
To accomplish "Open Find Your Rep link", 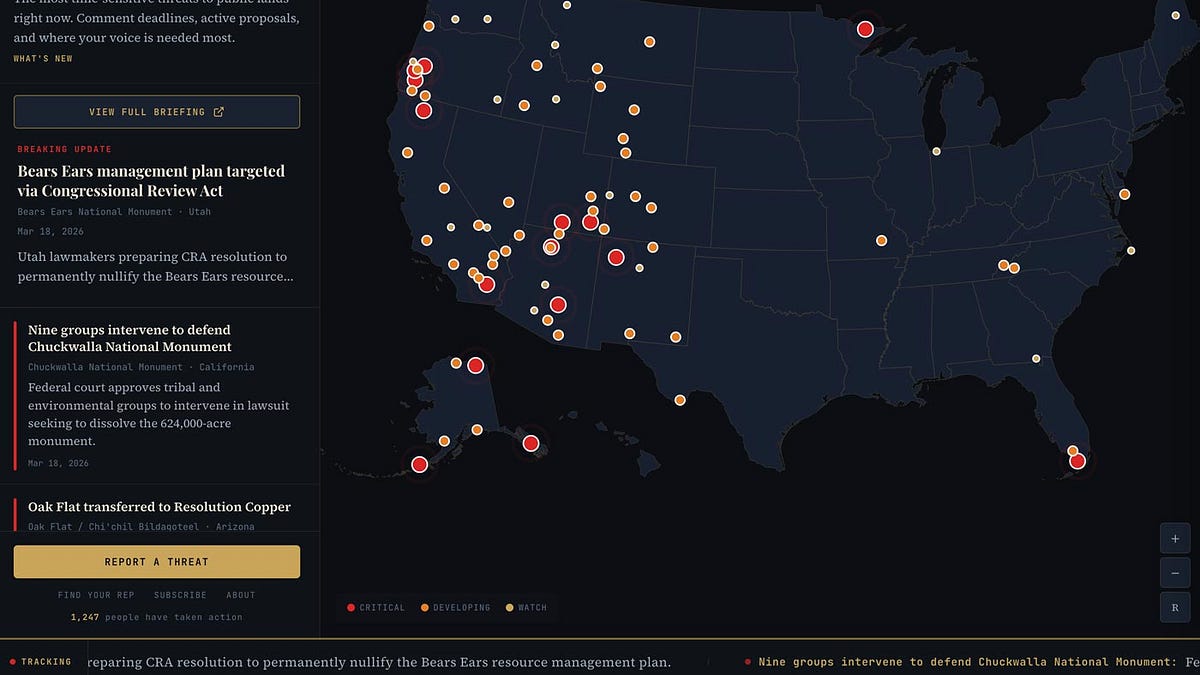I will click(x=96, y=595).
